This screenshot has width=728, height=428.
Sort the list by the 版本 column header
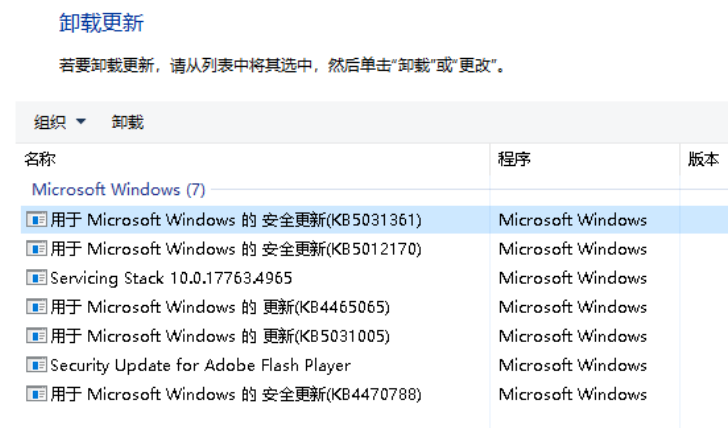point(703,159)
